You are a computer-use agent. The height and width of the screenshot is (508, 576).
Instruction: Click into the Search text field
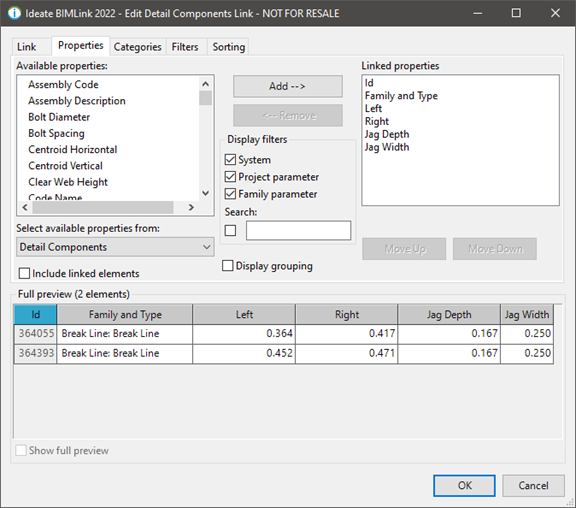[x=298, y=231]
